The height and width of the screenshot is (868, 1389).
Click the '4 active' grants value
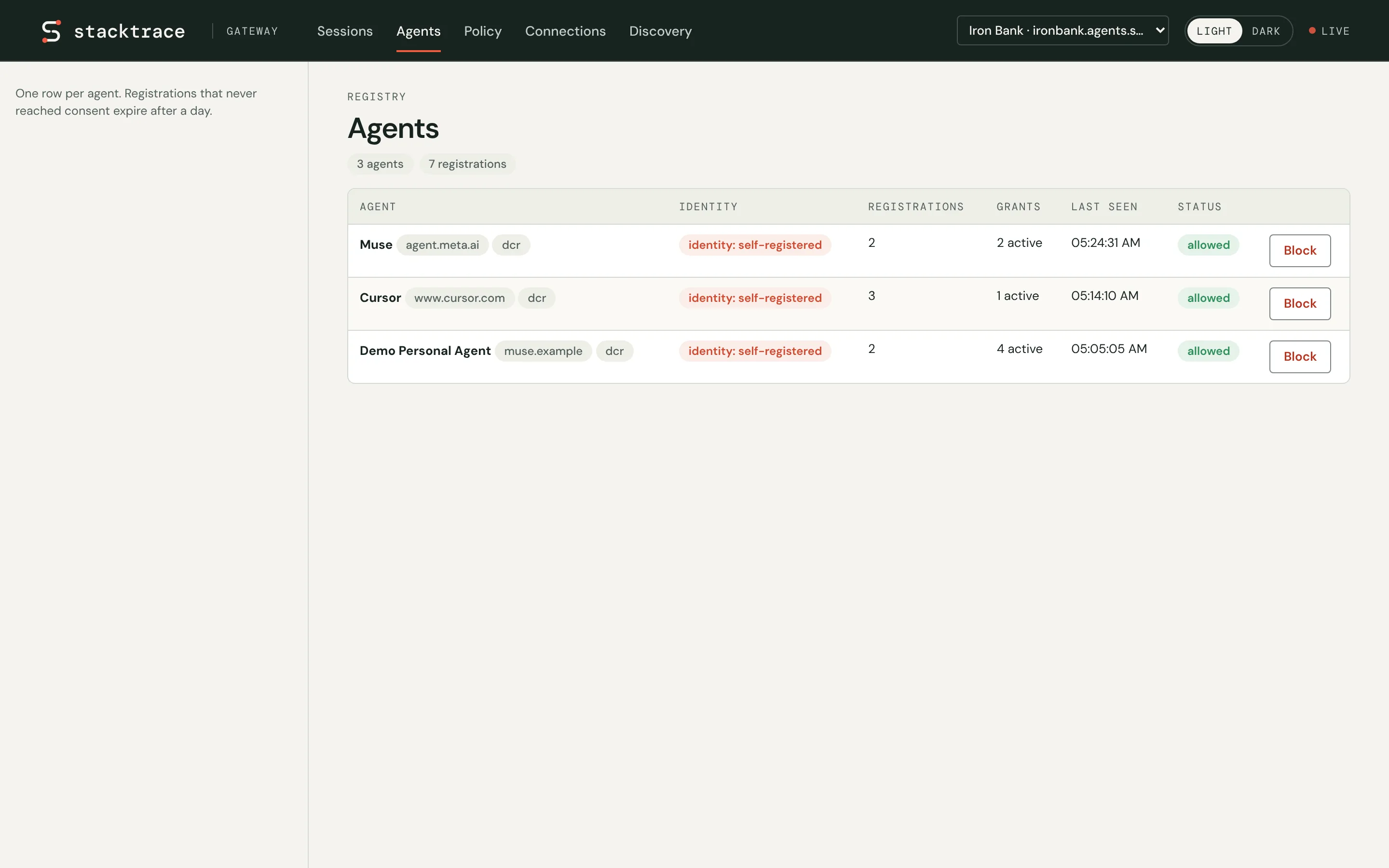(x=1020, y=349)
